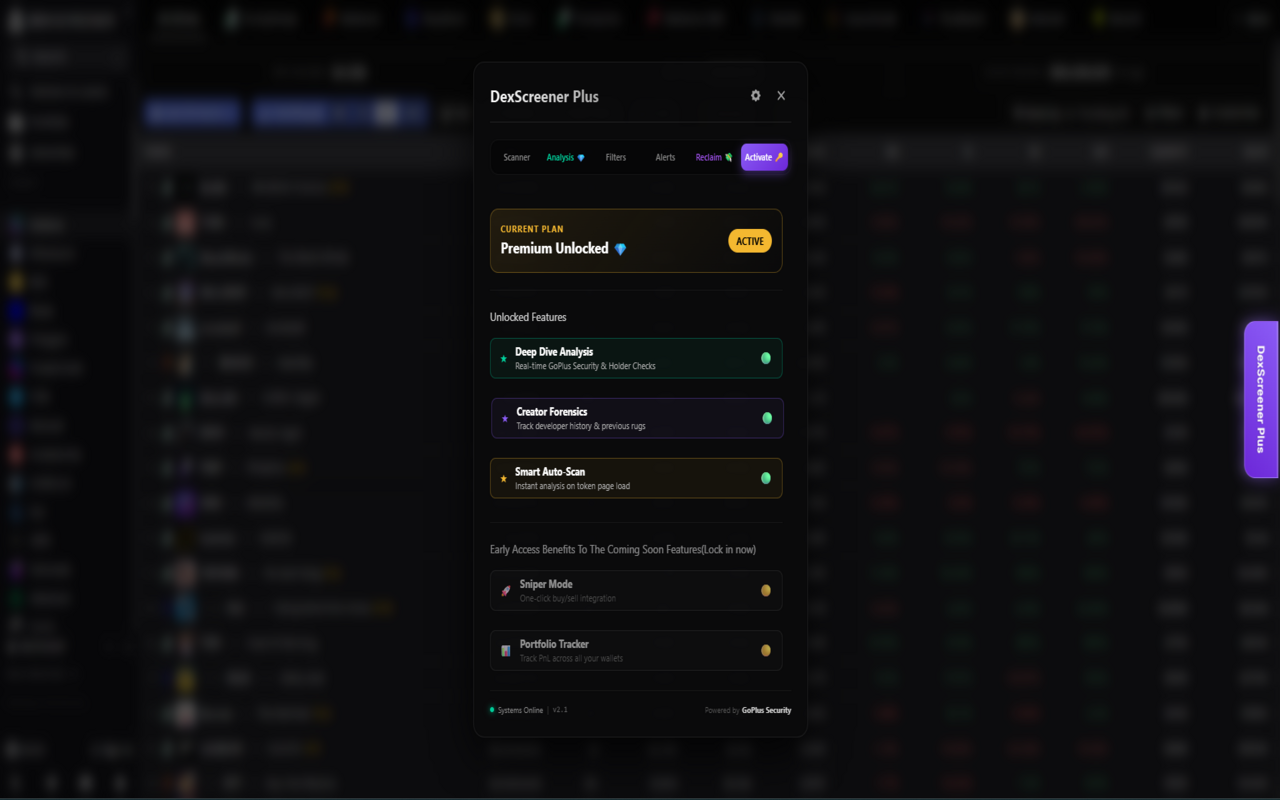Screen dimensions: 1280x800
Task: Click the 'Premium Unlocked' plan title
Action: point(554,248)
